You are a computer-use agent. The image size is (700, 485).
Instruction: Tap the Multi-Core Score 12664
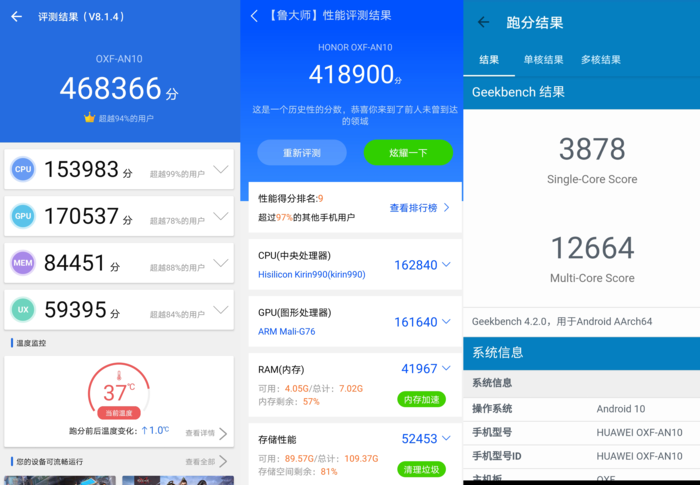pos(592,248)
